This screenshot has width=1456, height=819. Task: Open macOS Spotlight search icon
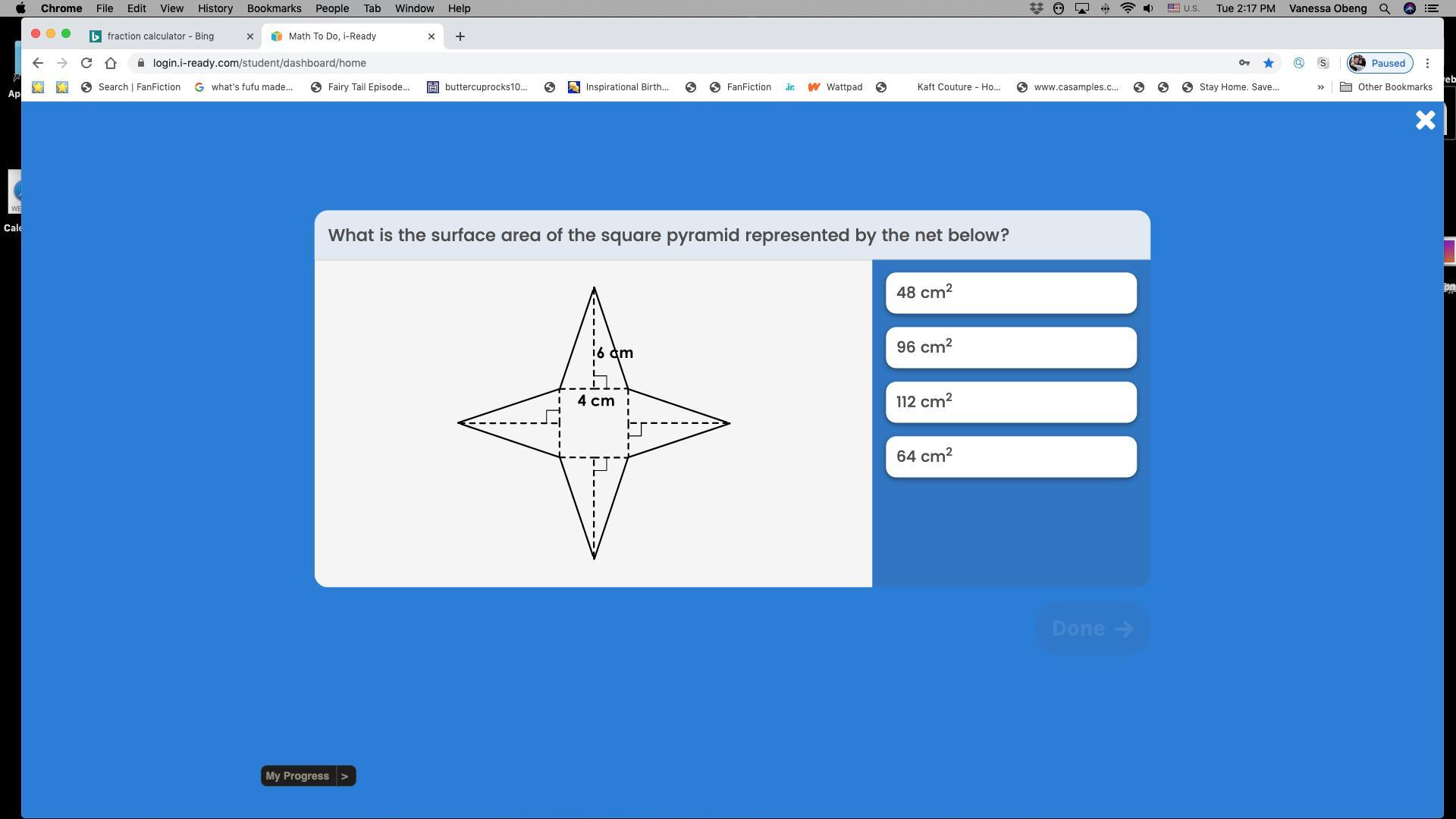coord(1384,8)
